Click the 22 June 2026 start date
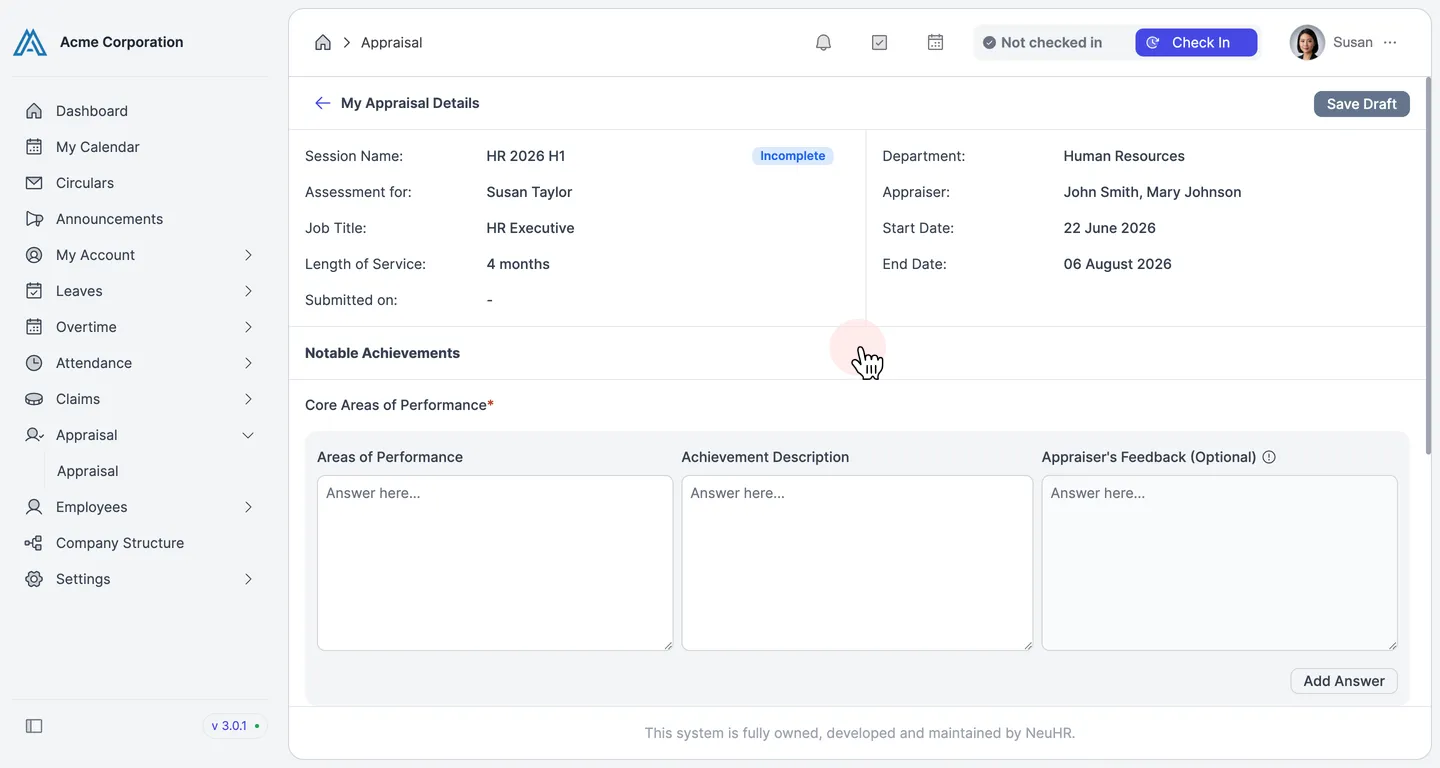The height and width of the screenshot is (768, 1440). tap(1110, 228)
